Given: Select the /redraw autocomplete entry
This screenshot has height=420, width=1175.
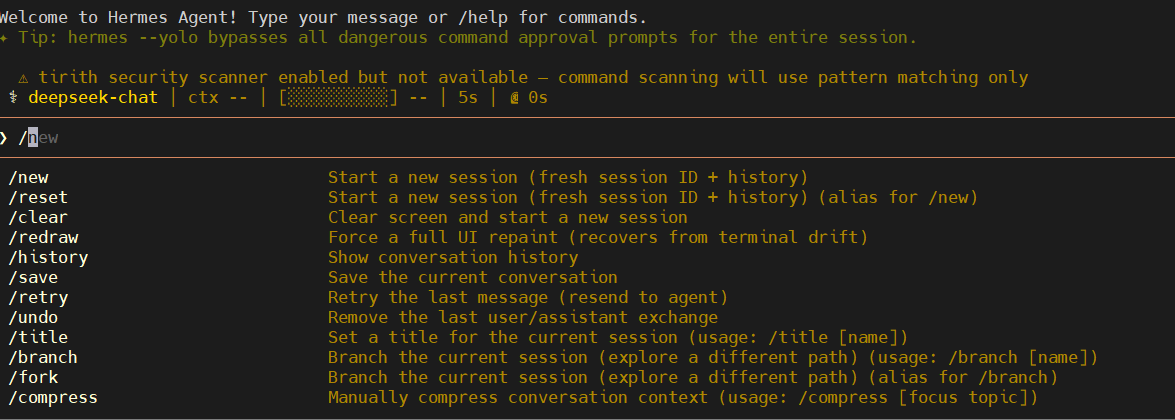Looking at the screenshot, I should (43, 237).
